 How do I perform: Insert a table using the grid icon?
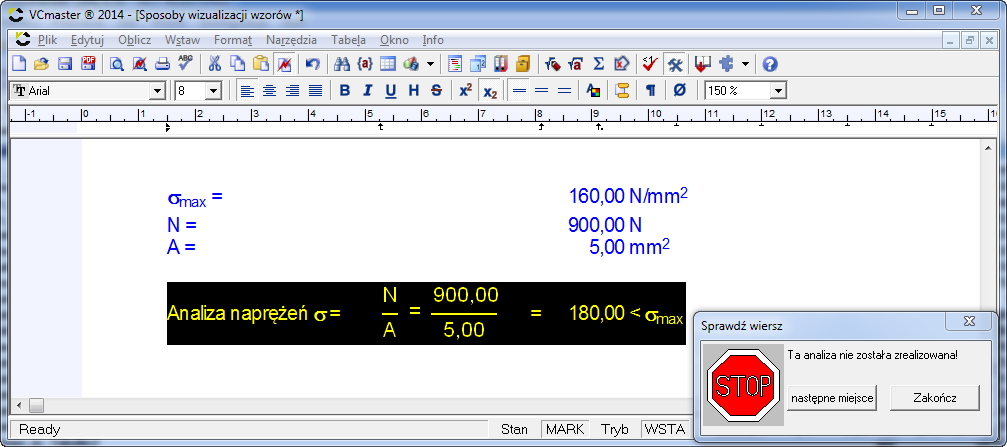click(x=388, y=64)
